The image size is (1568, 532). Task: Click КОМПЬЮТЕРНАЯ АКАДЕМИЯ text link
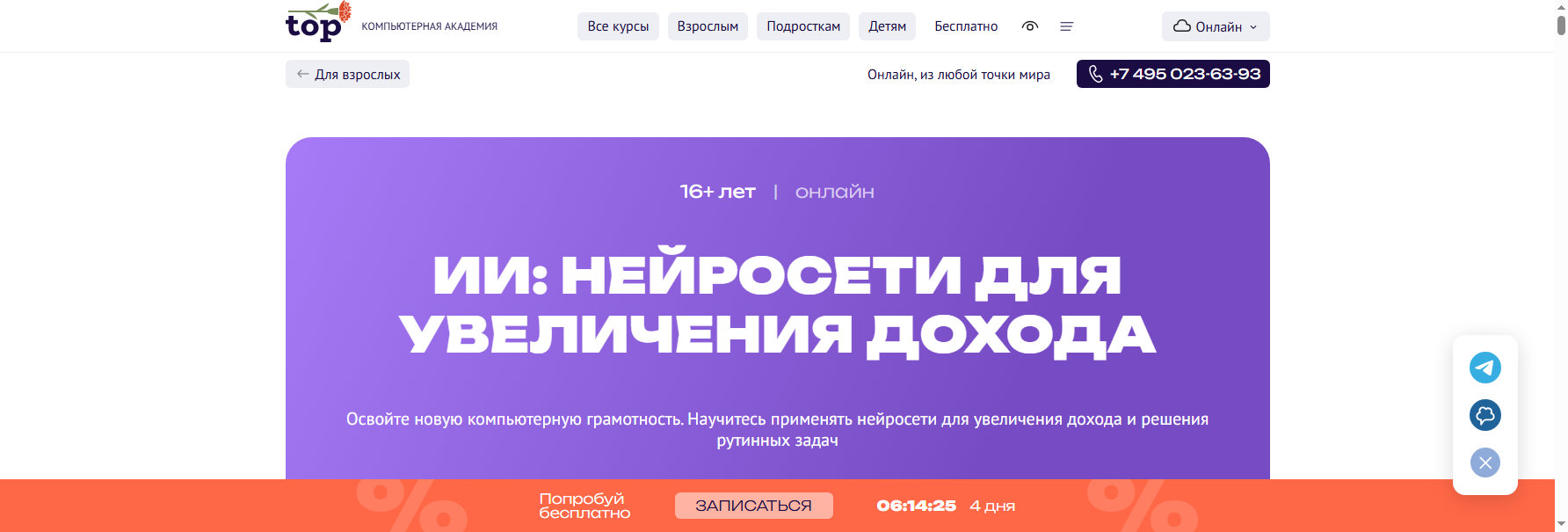[x=429, y=26]
